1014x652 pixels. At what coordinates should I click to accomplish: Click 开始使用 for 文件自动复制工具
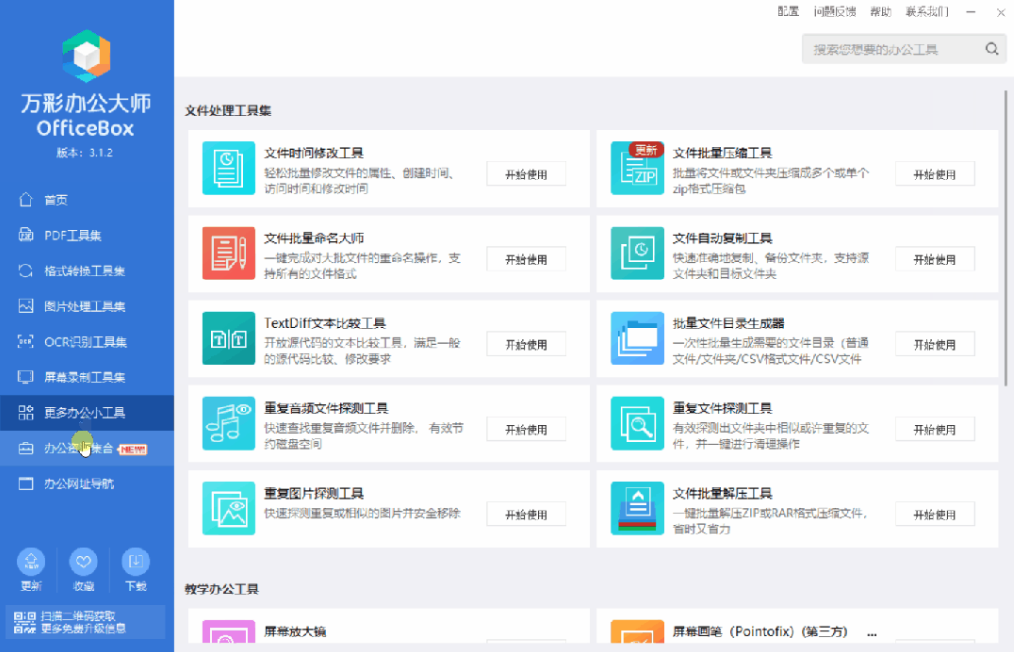tap(934, 259)
